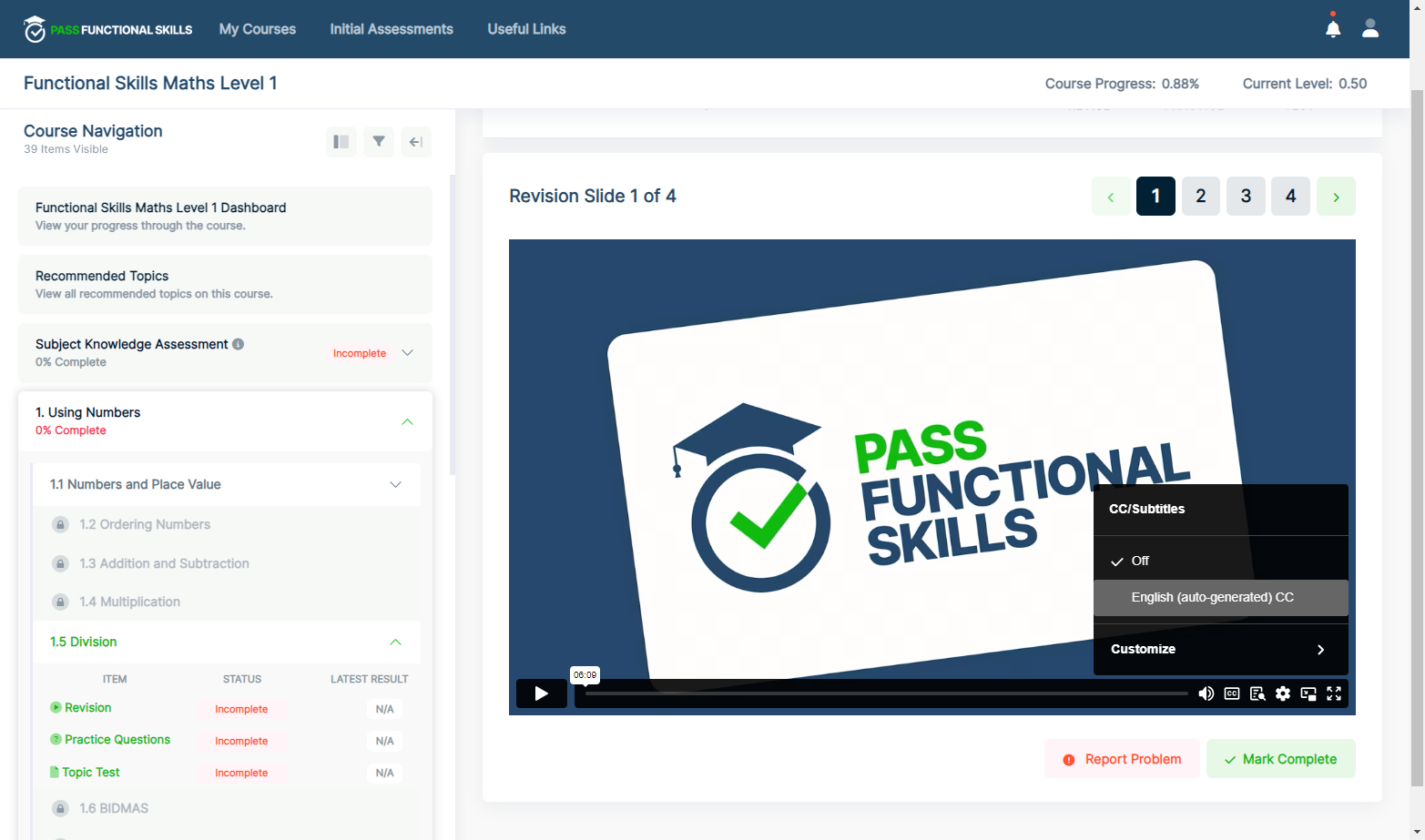Viewport: 1425px width, 840px height.
Task: Open video settings gear
Action: click(x=1283, y=693)
